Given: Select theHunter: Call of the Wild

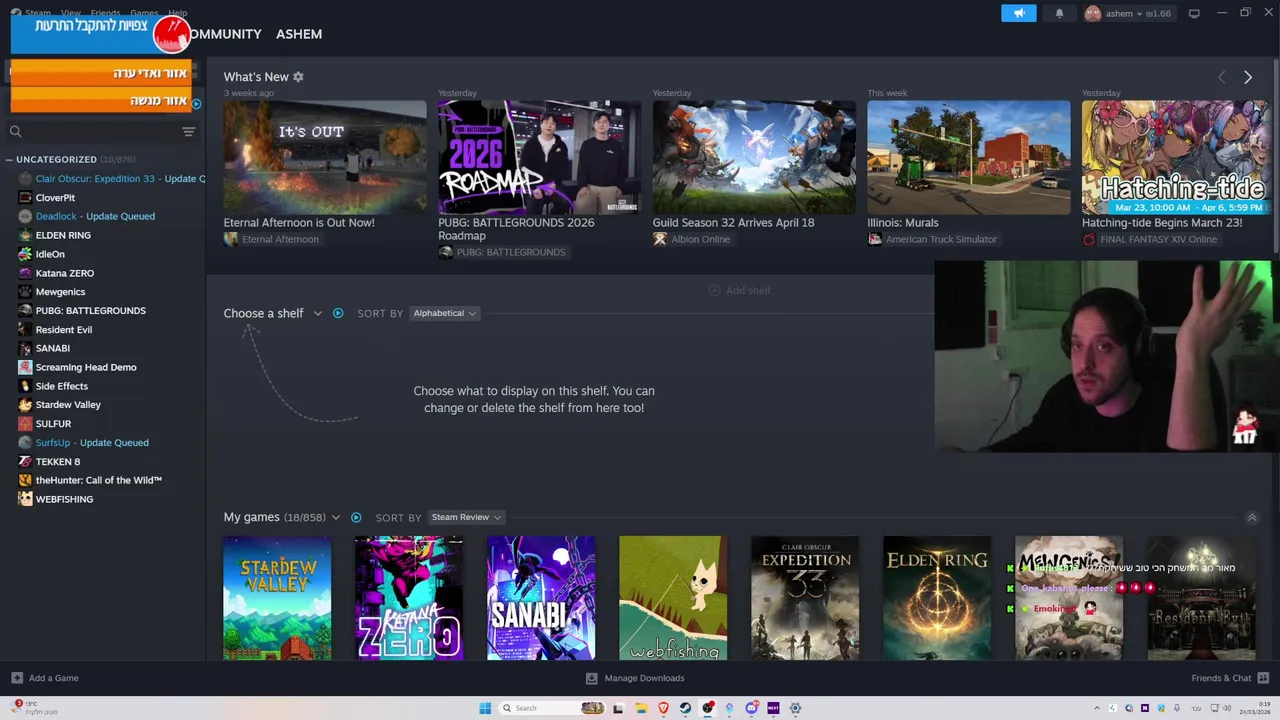Looking at the screenshot, I should click(x=98, y=480).
